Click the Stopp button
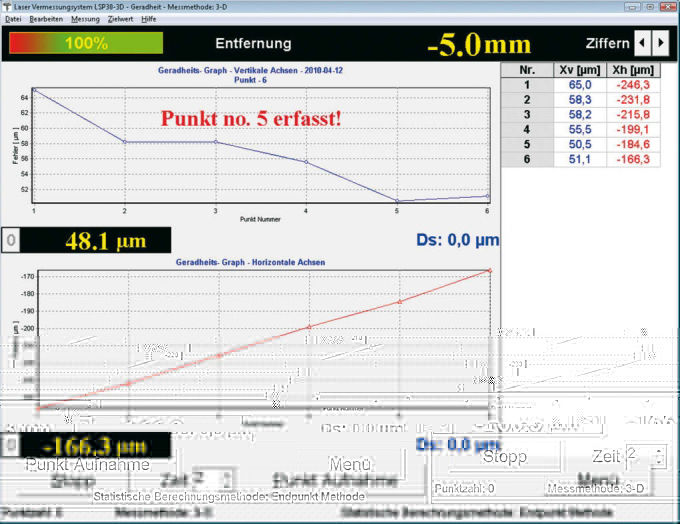The width and height of the screenshot is (680, 524). [x=505, y=458]
